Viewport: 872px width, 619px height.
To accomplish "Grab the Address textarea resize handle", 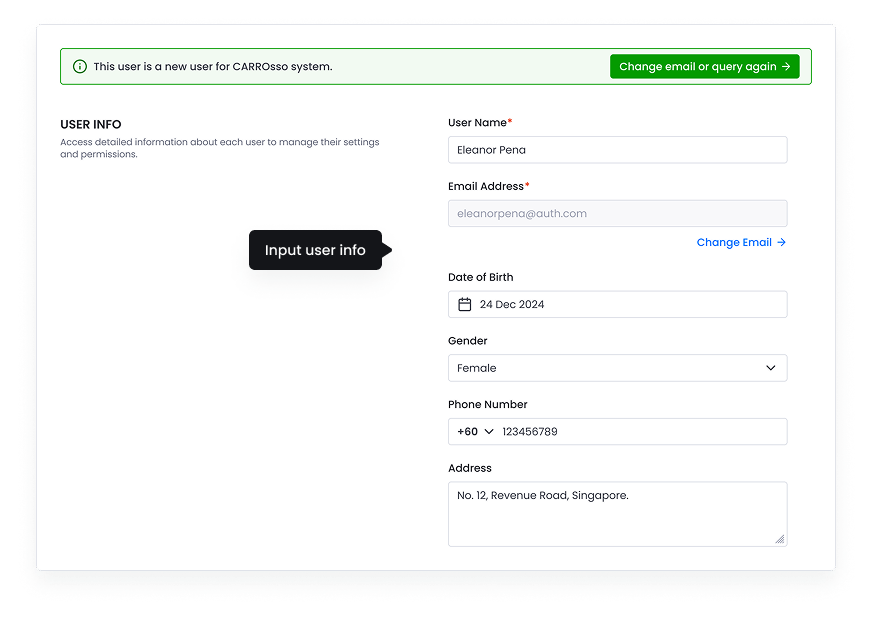I will point(780,539).
